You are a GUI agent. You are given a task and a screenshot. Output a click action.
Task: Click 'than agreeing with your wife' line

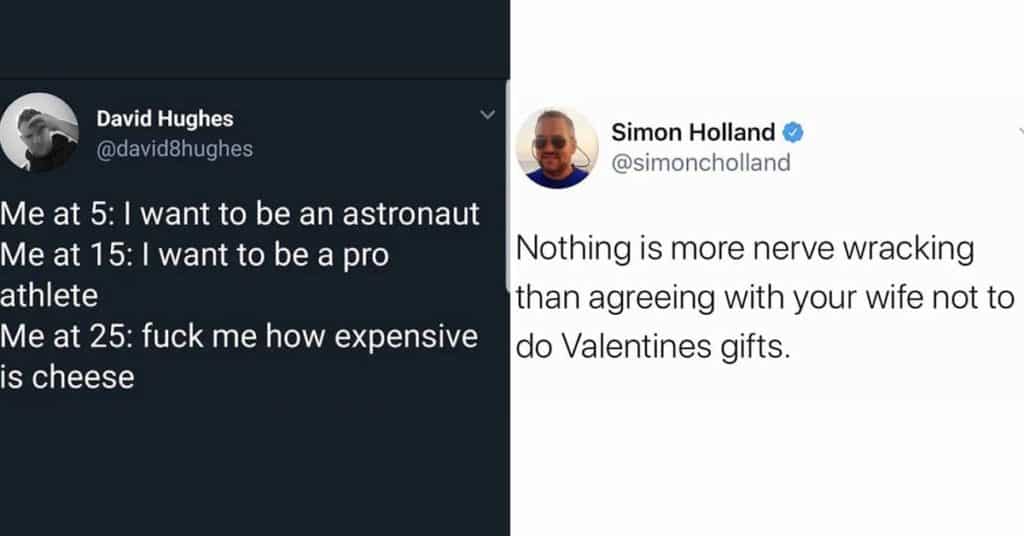click(x=765, y=298)
